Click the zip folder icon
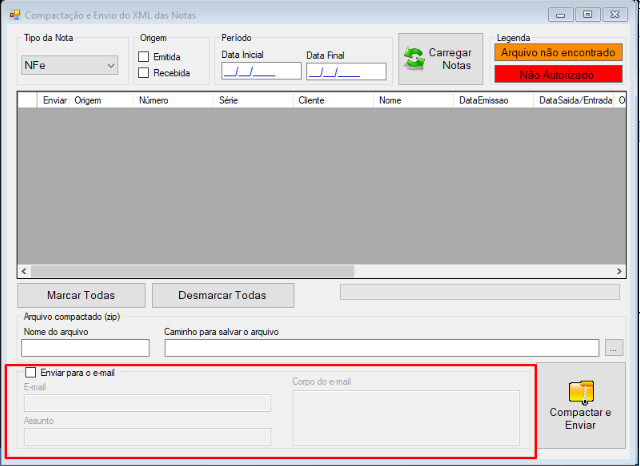 (x=581, y=392)
